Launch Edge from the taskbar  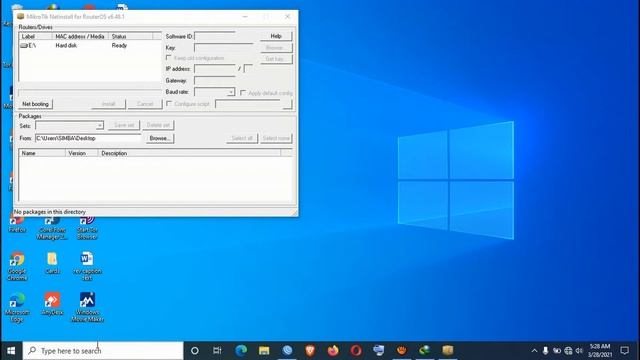pyautogui.click(x=241, y=351)
